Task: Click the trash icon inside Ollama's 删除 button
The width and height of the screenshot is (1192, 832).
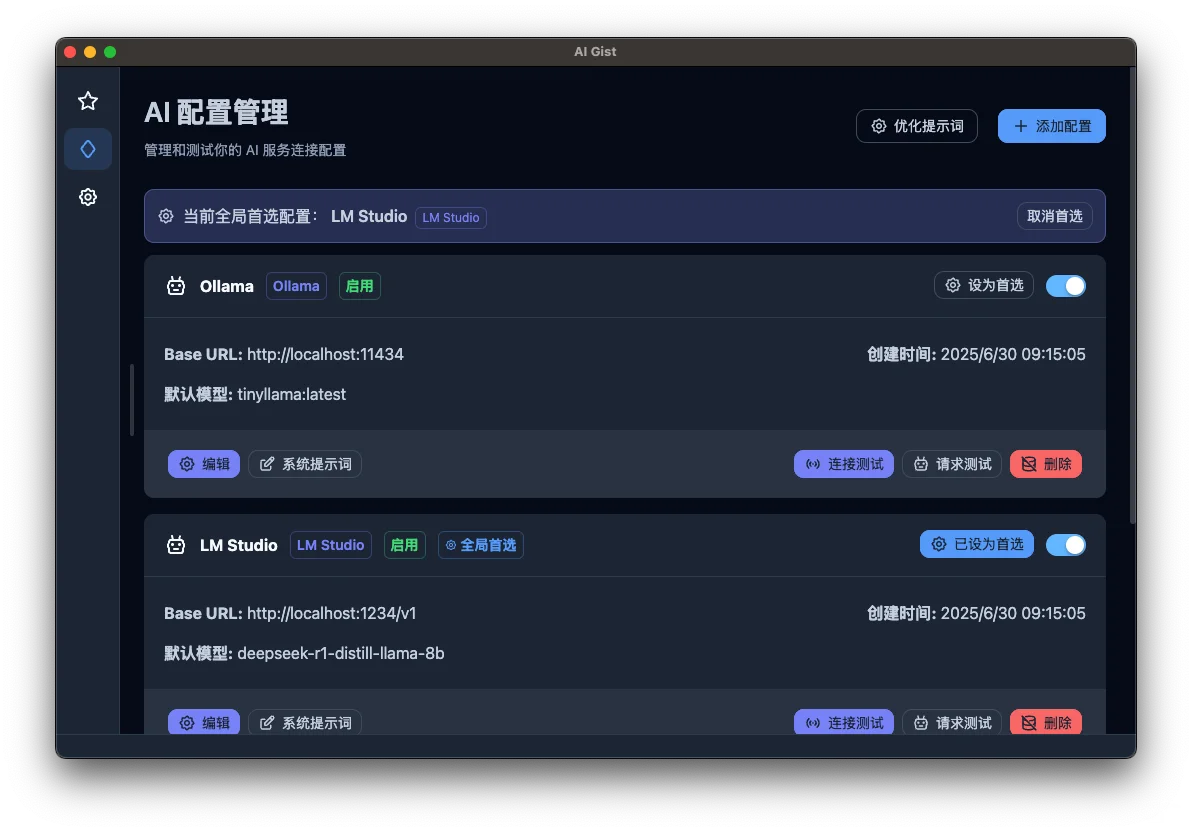Action: [x=1027, y=464]
